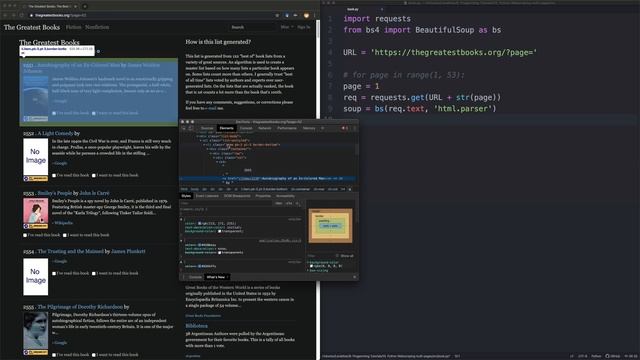The height and width of the screenshot is (360, 640).
Task: Select the What's New drawer tab
Action: [x=217, y=277]
